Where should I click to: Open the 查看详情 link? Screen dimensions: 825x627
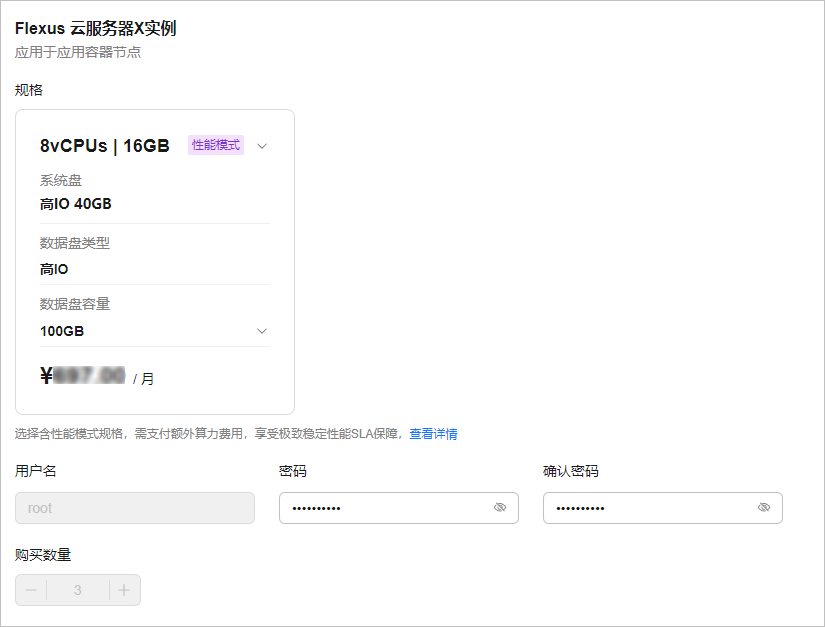433,434
